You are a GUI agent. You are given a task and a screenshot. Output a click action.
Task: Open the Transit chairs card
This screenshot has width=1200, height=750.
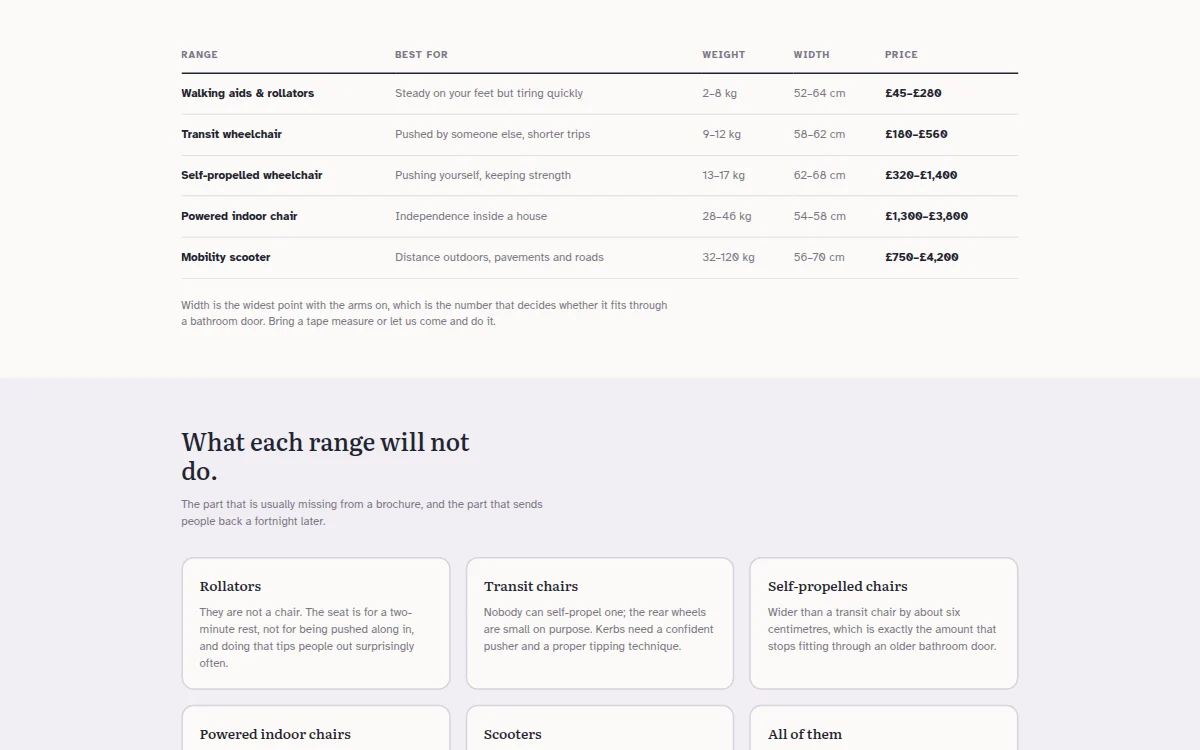[600, 623]
